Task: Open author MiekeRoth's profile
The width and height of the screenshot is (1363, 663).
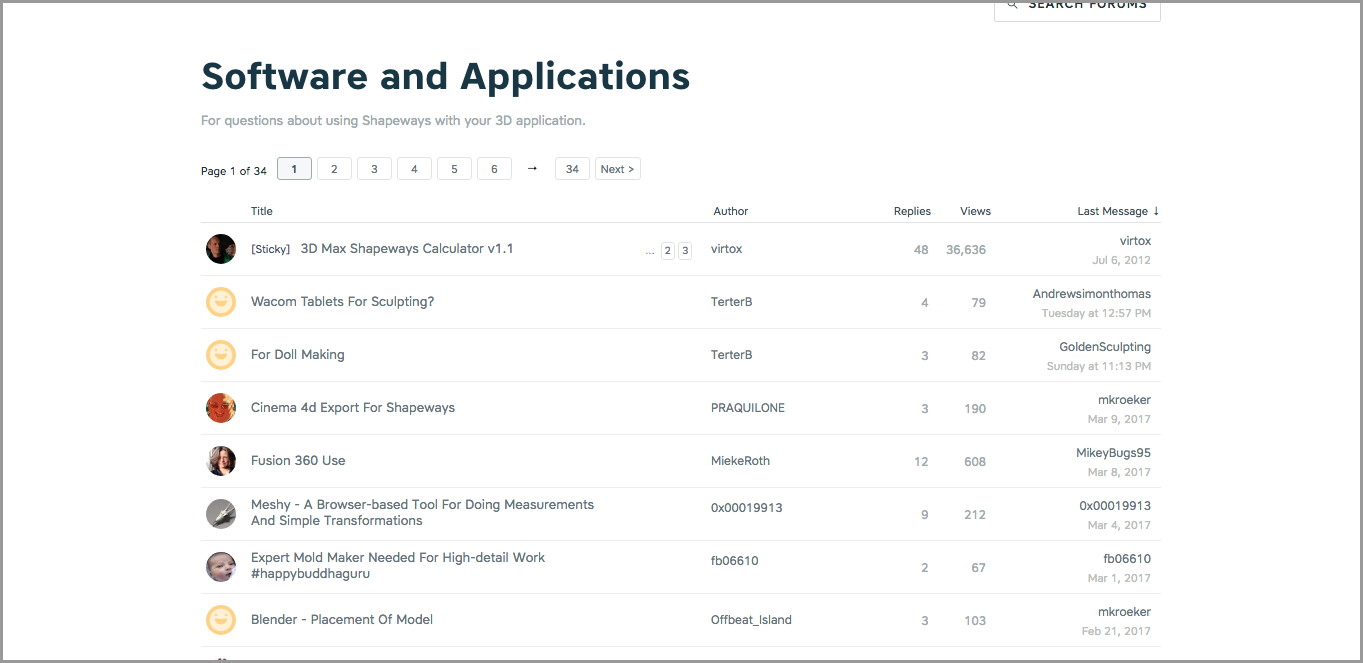Action: (x=740, y=461)
